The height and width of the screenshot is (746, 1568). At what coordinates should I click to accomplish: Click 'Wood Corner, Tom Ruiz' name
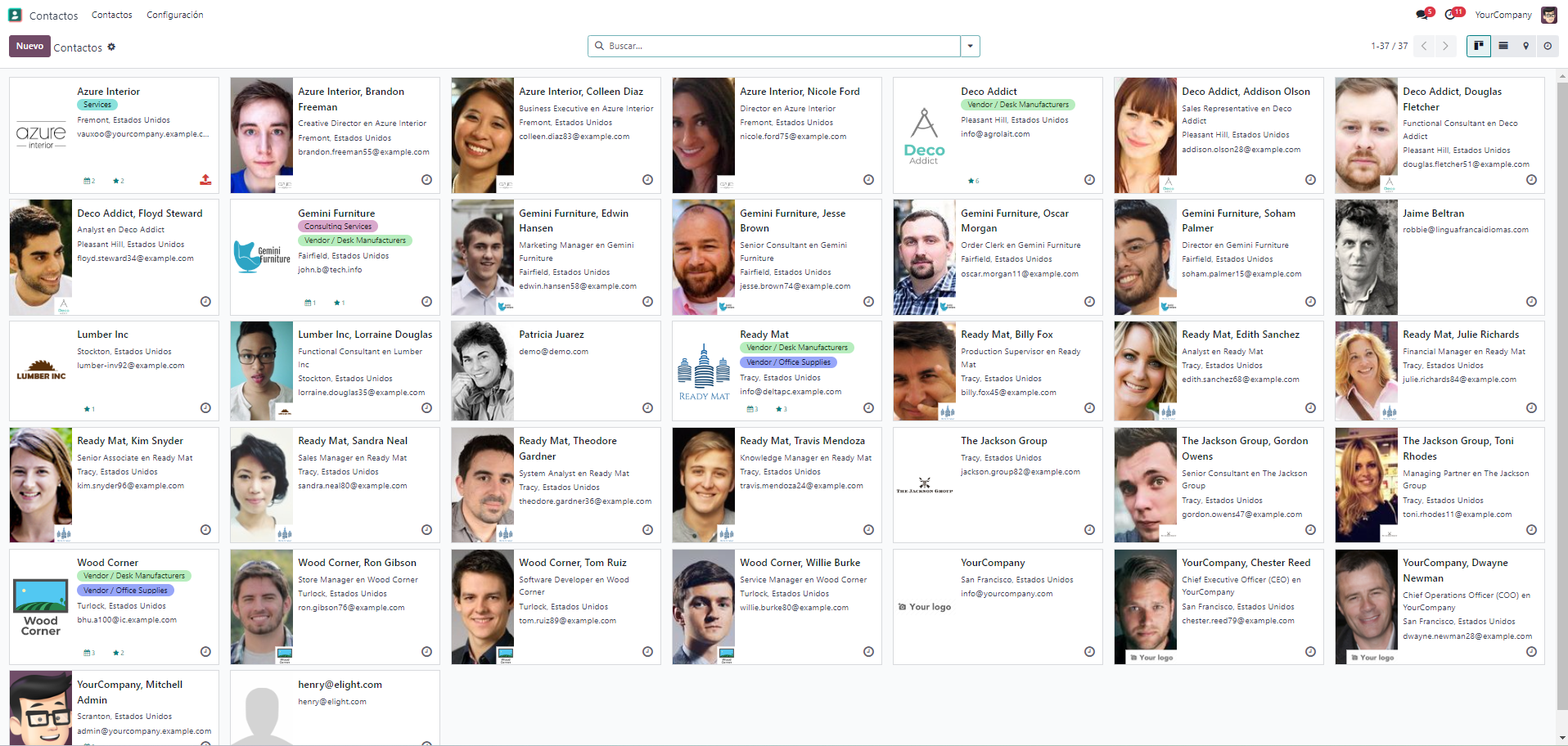573,563
